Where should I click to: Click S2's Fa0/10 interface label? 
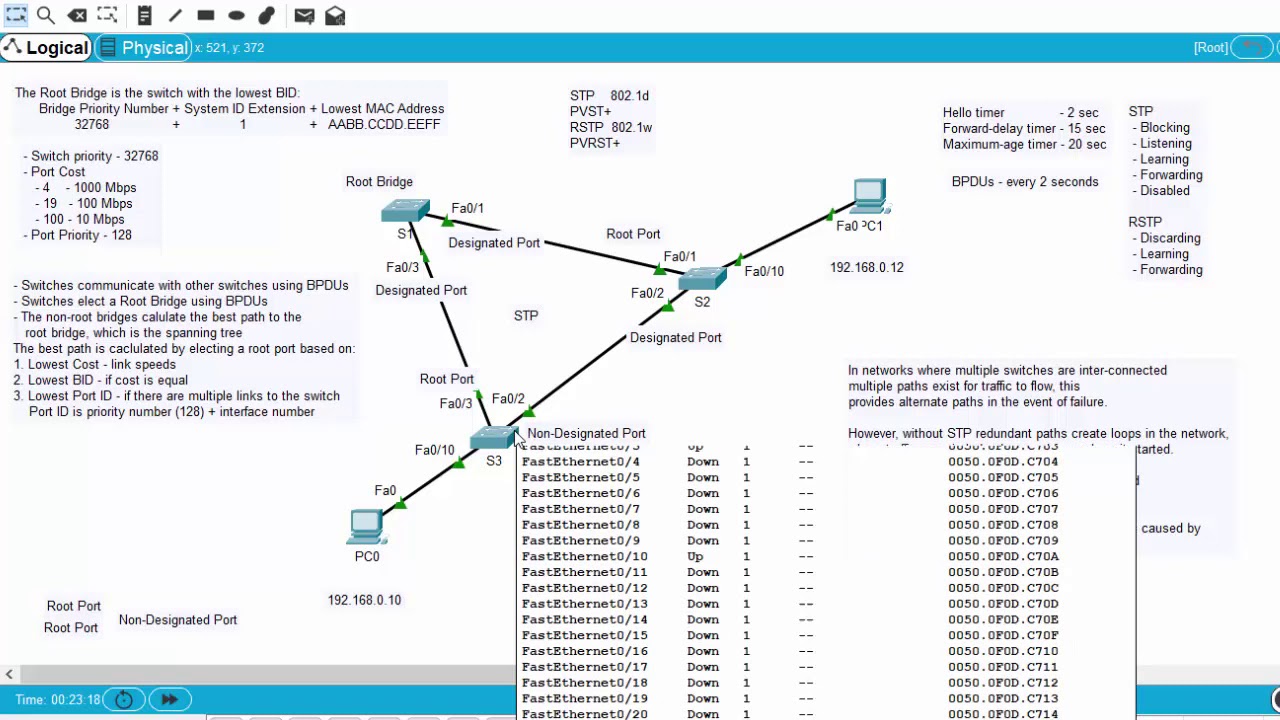click(764, 270)
